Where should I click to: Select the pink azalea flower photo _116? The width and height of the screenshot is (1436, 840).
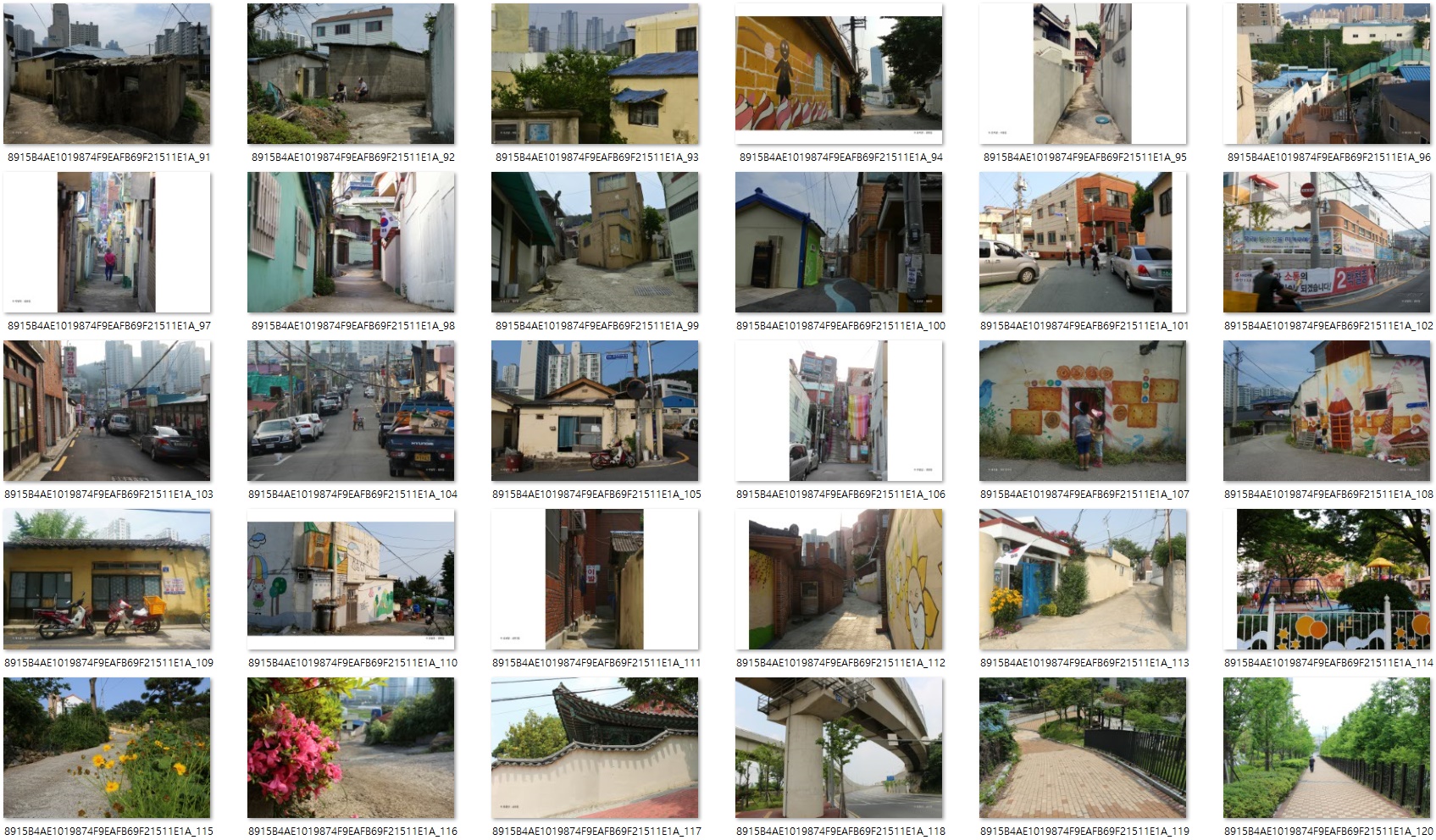point(351,748)
